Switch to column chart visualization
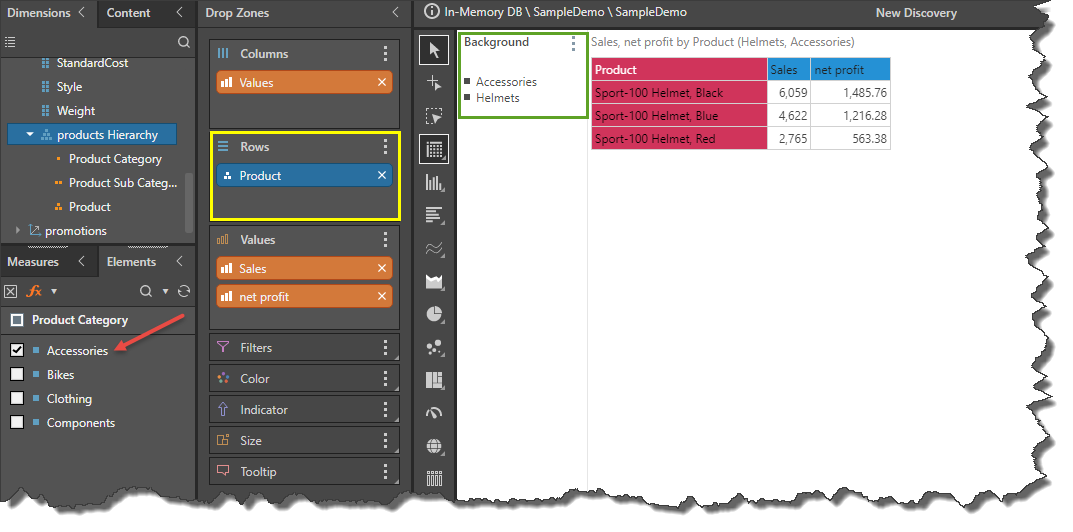Image resolution: width=1073 pixels, height=532 pixels. click(x=434, y=182)
